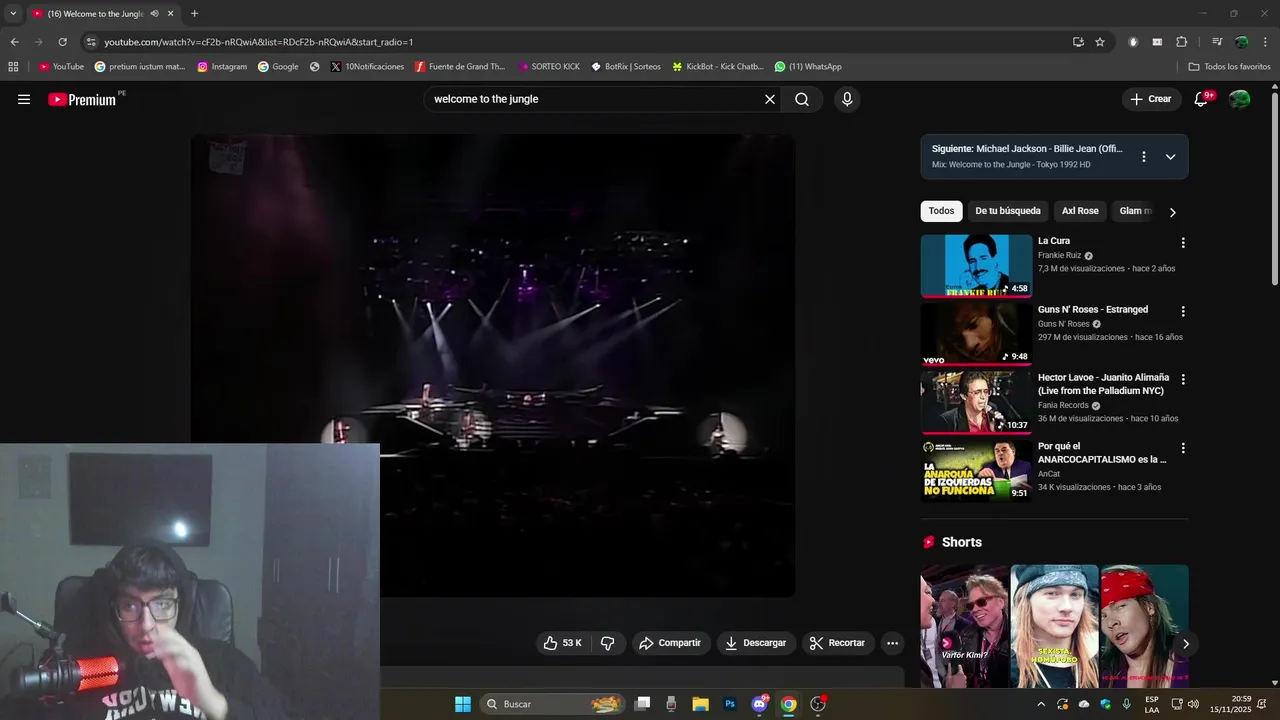This screenshot has height=720, width=1280.
Task: Start voice search with microphone
Action: pos(847,99)
